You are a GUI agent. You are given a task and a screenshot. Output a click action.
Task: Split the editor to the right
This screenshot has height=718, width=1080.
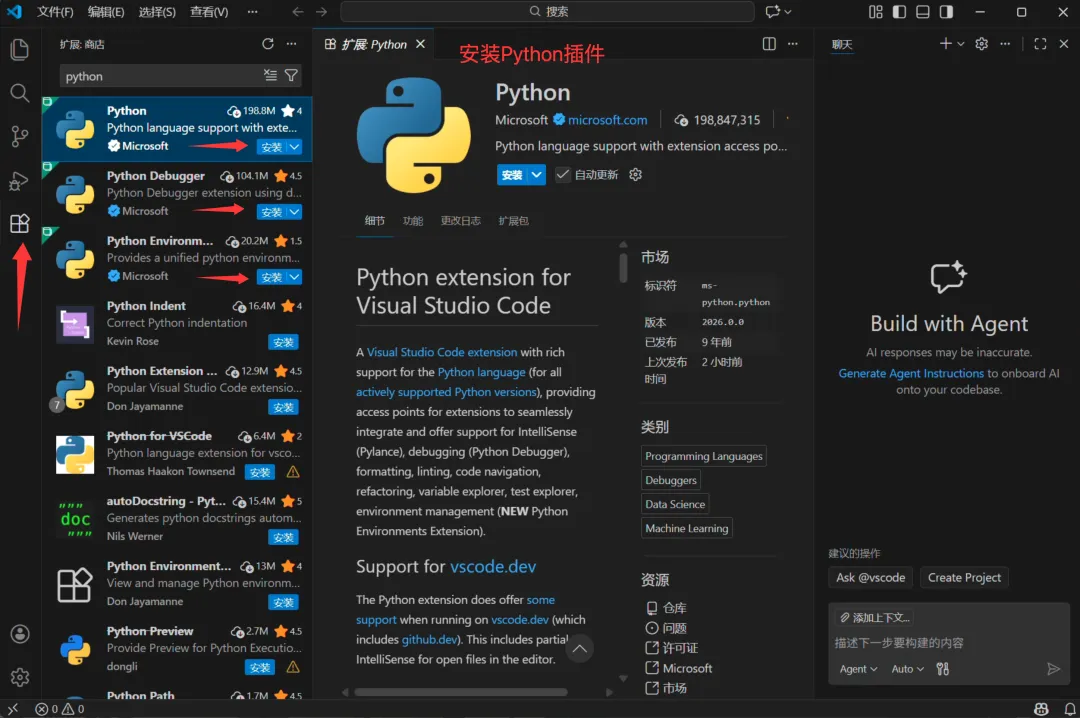(x=769, y=44)
